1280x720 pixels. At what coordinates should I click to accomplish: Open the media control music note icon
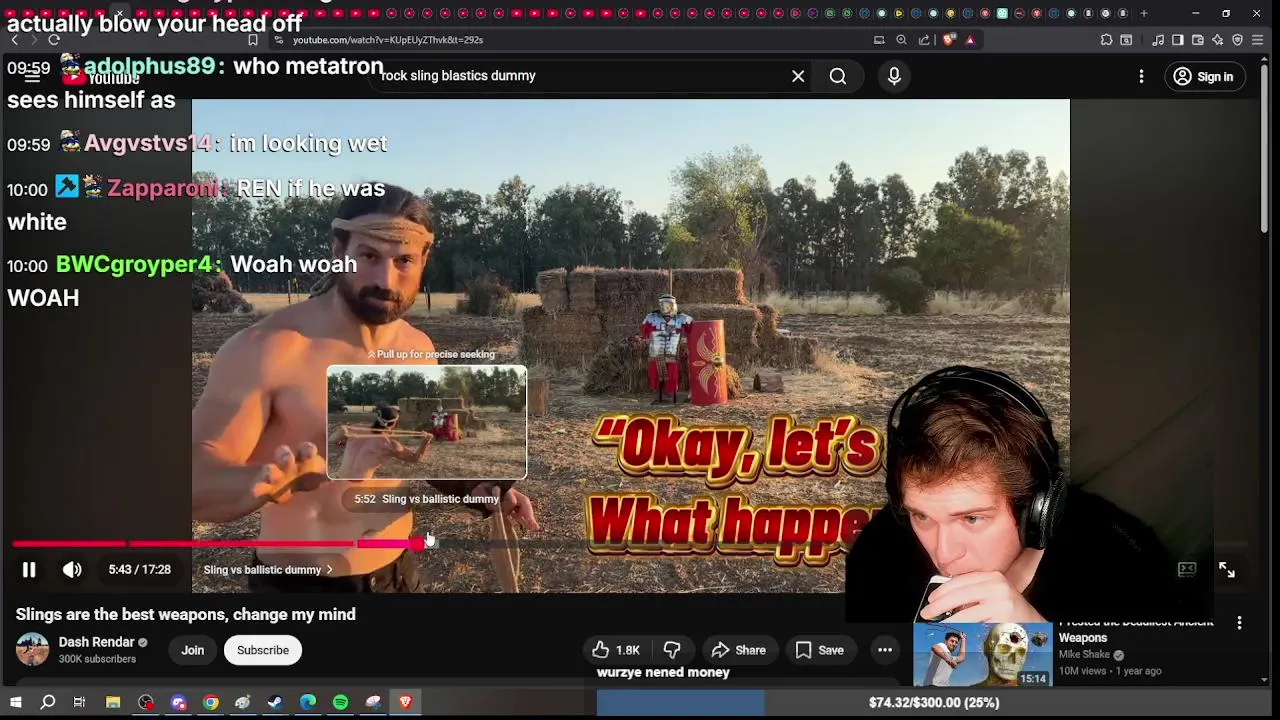click(x=1158, y=40)
